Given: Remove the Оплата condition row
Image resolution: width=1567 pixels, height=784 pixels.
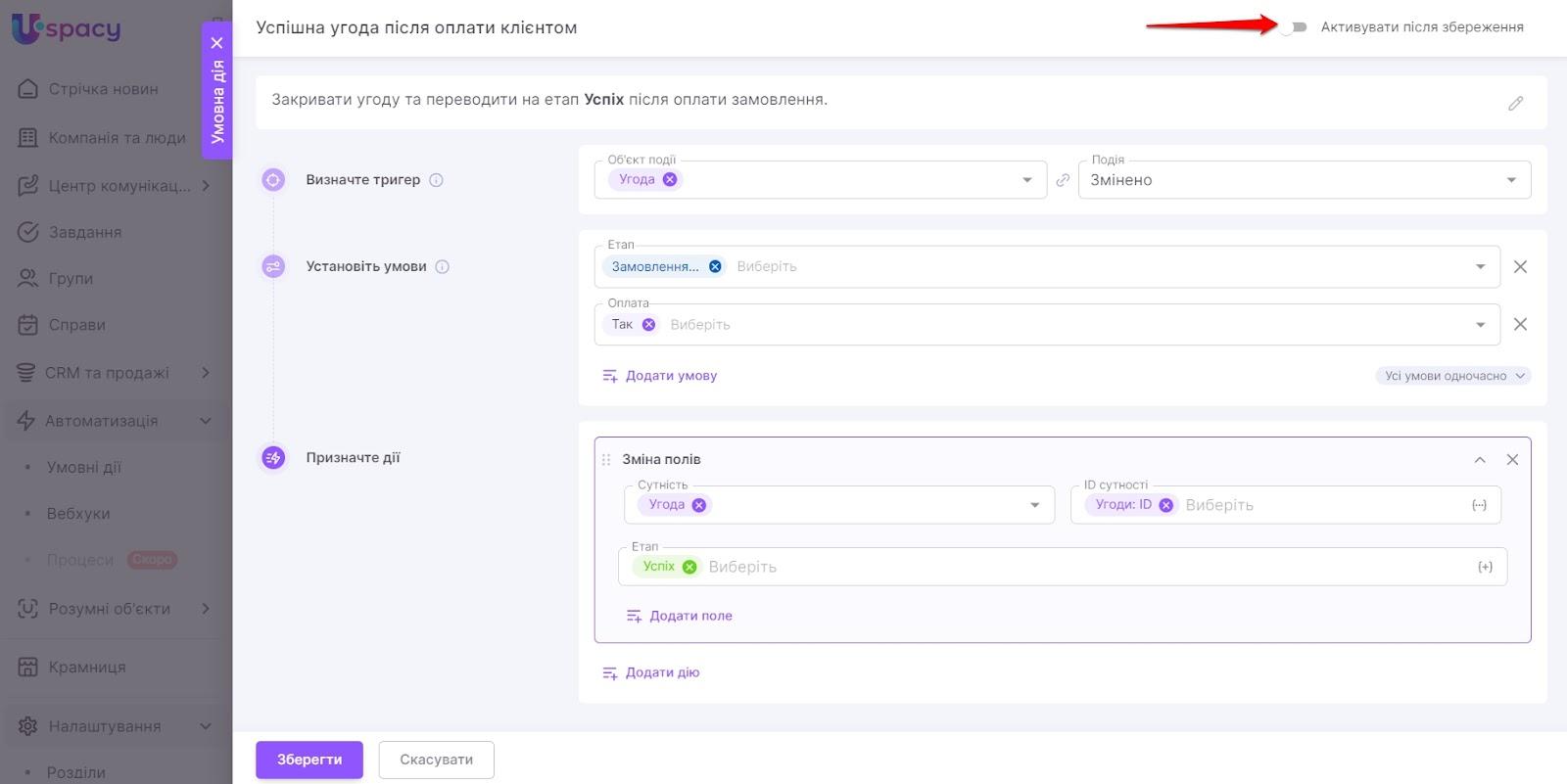Looking at the screenshot, I should click(1520, 324).
